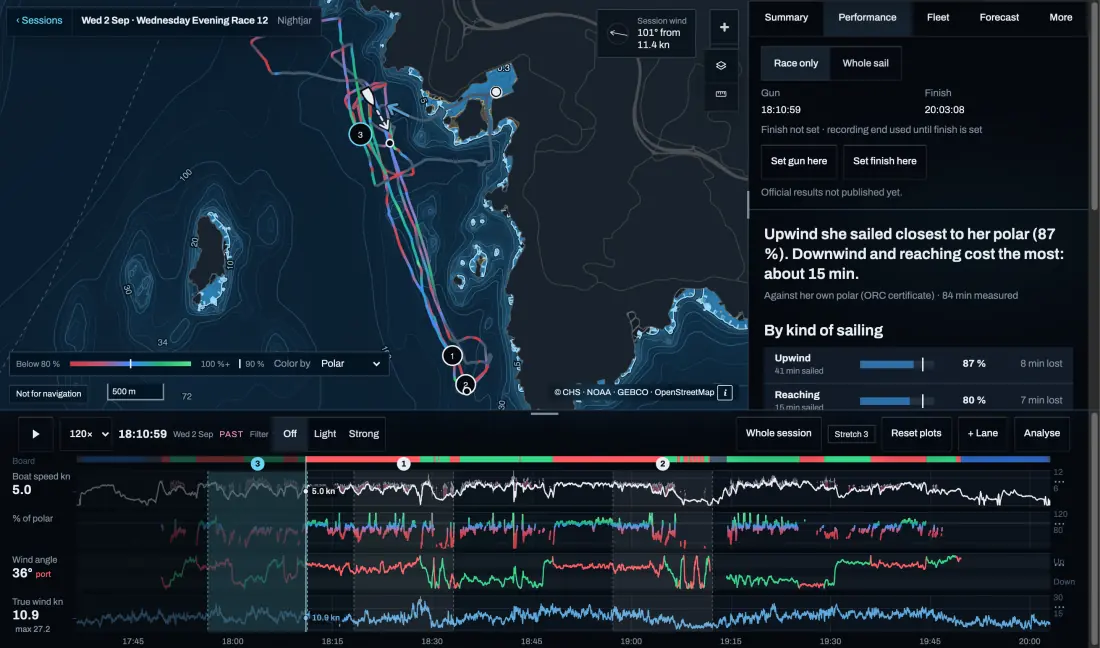
Task: Select mark 1 circle on the map
Action: click(452, 356)
